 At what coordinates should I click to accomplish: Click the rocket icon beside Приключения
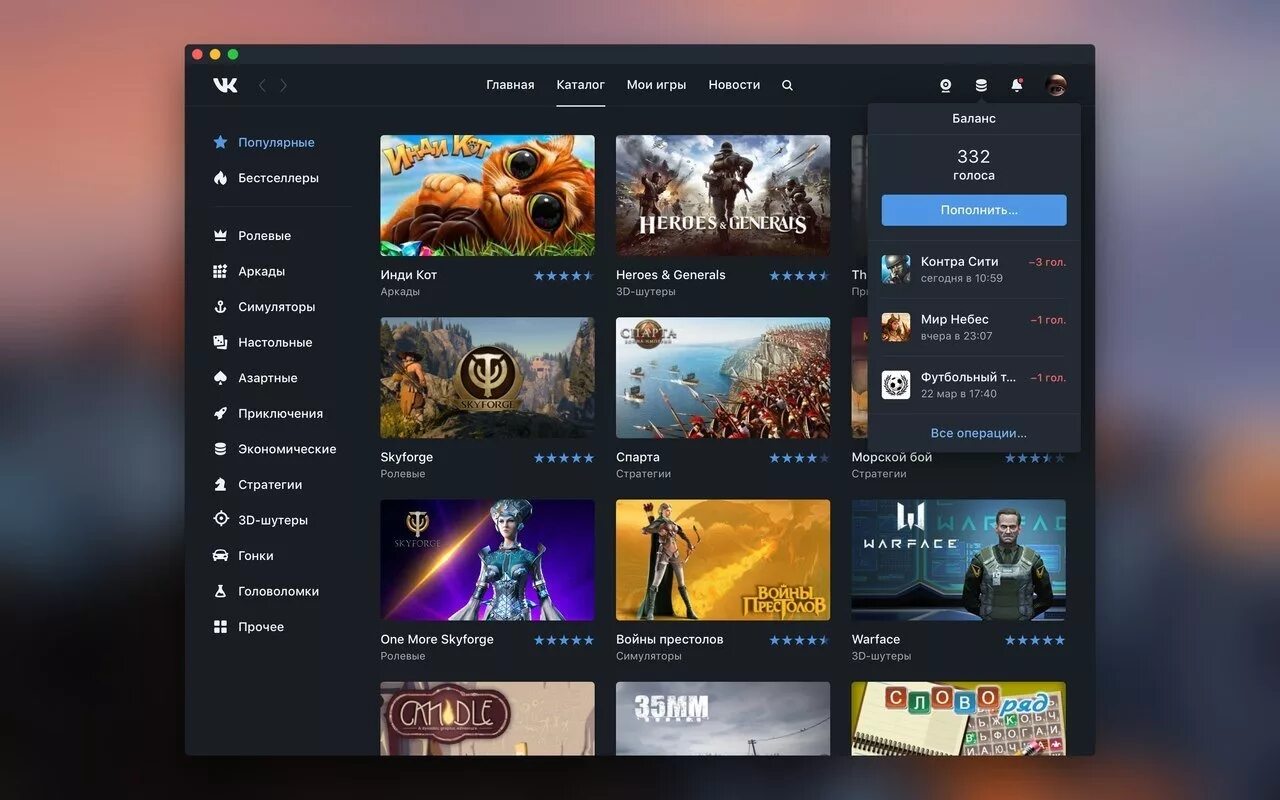point(220,413)
